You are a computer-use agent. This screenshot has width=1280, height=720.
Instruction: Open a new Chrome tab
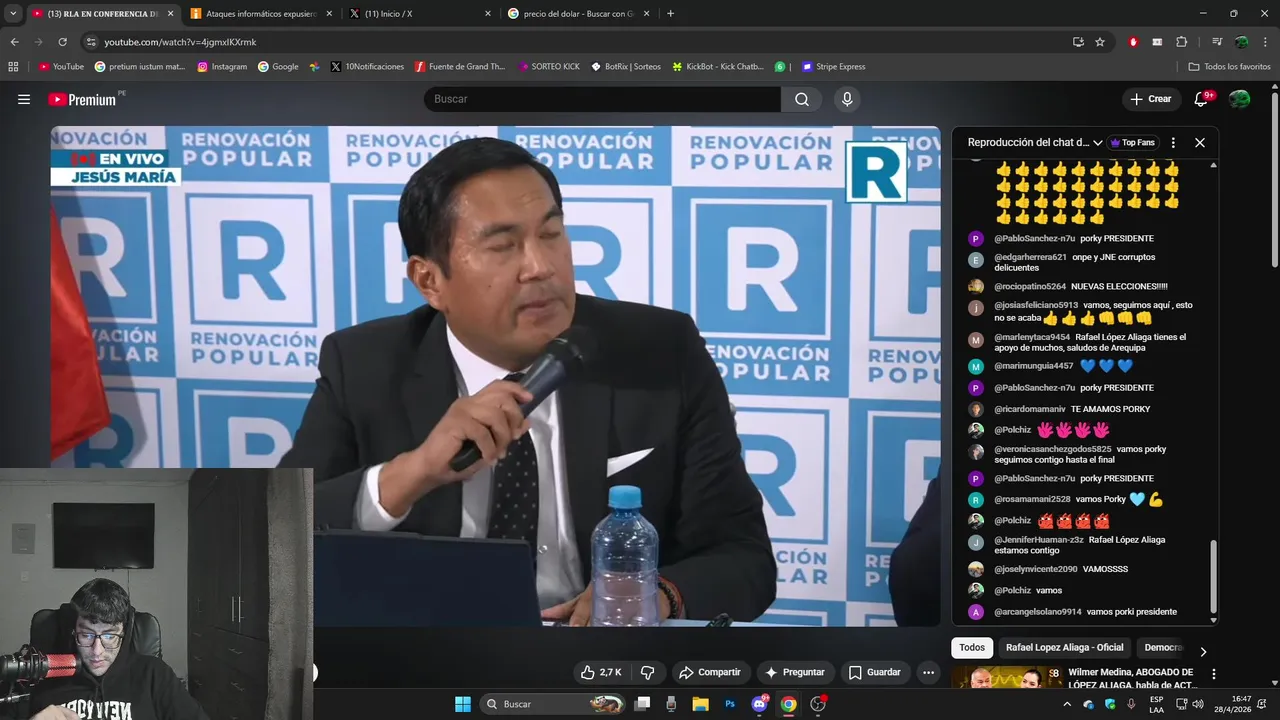670,14
